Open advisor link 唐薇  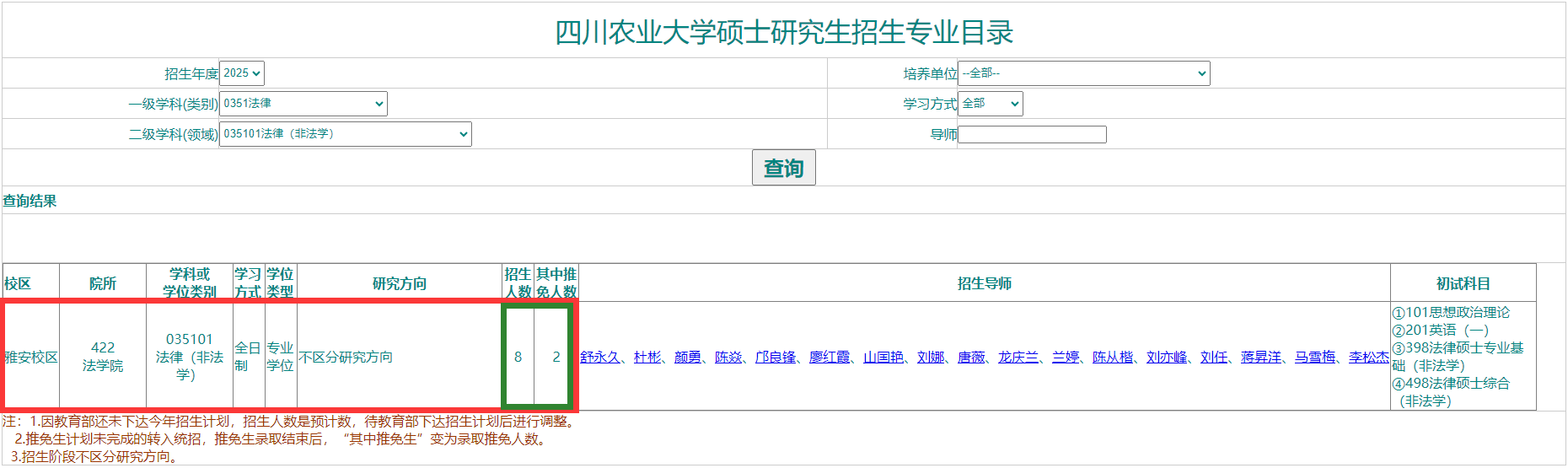pos(971,357)
